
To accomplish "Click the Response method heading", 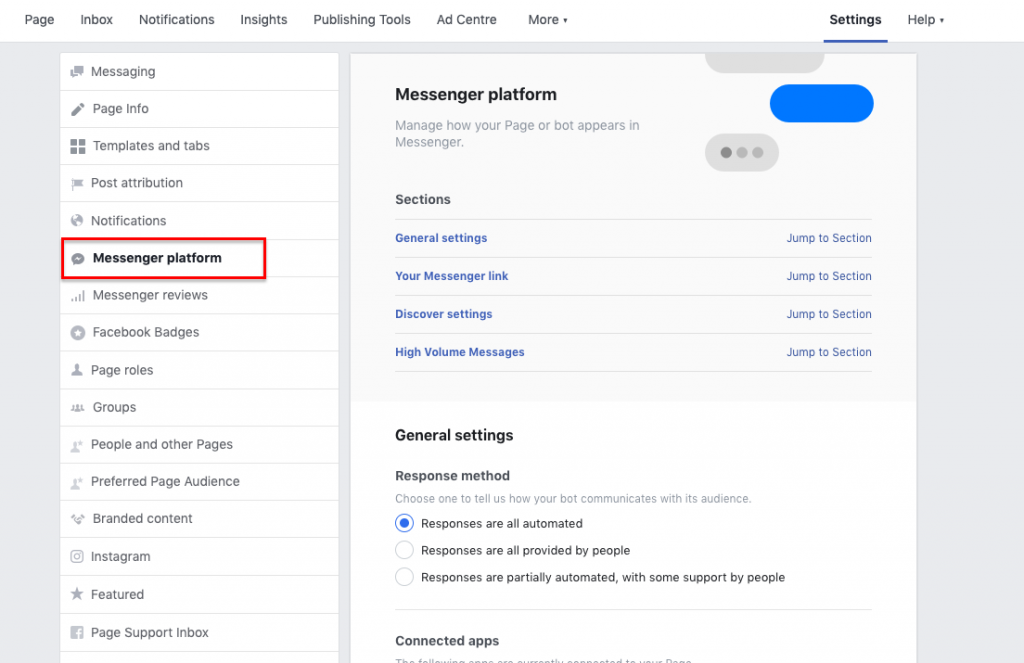I will click(452, 476).
